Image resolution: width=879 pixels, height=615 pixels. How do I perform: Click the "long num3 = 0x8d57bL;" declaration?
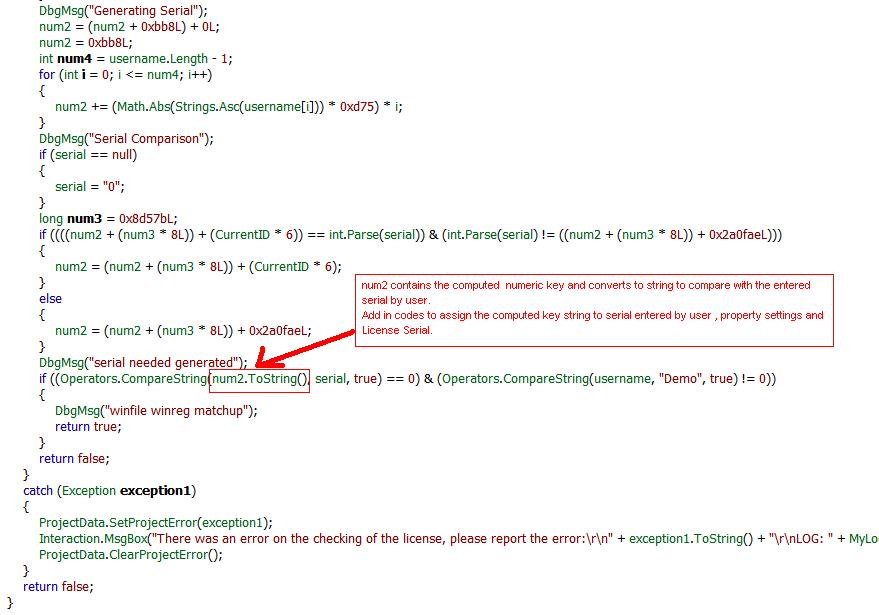[x=108, y=219]
